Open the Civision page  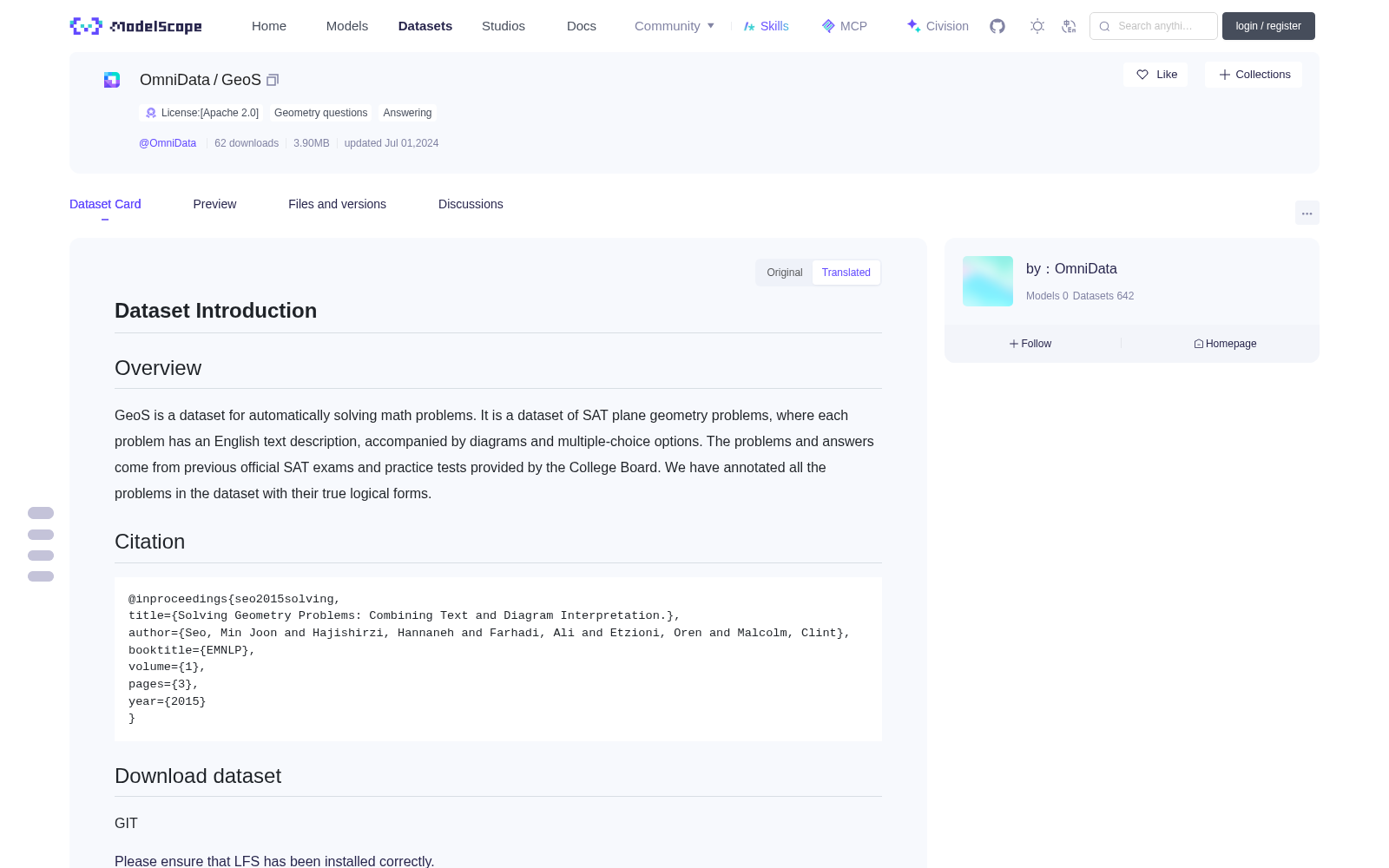tap(938, 26)
